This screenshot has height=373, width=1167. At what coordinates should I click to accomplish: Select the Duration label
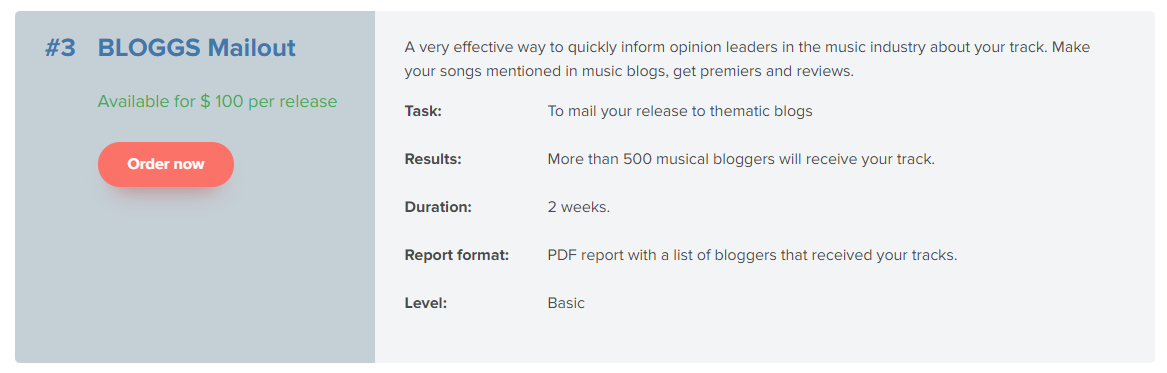click(438, 207)
